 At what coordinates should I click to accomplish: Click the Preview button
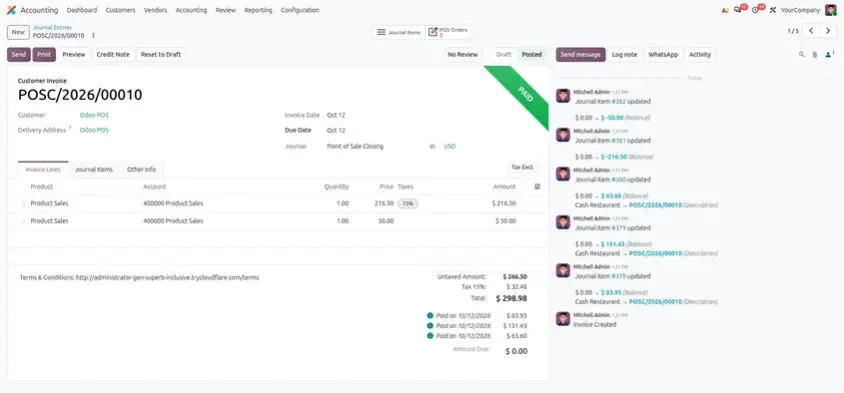74,54
